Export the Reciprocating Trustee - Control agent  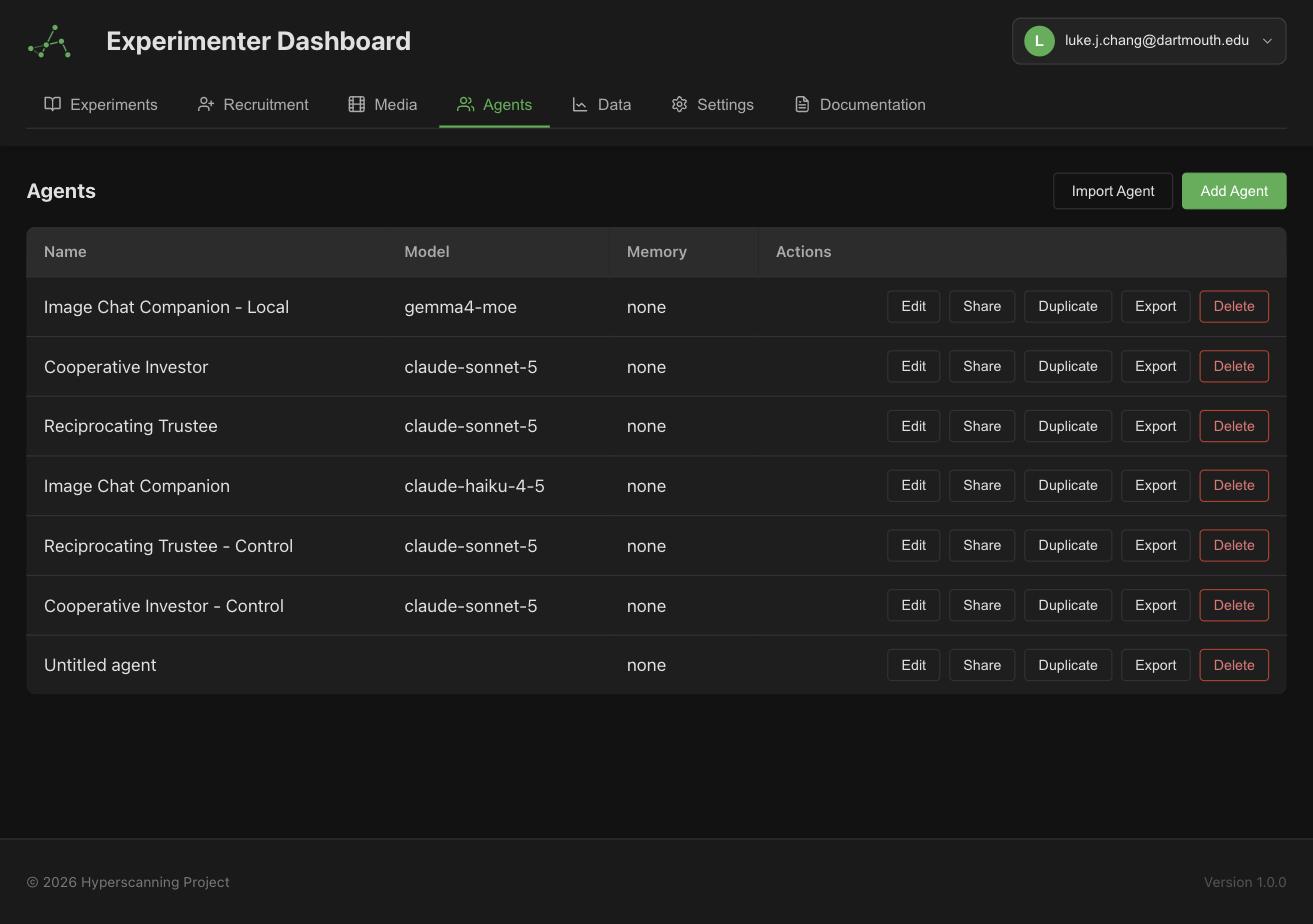[1155, 545]
